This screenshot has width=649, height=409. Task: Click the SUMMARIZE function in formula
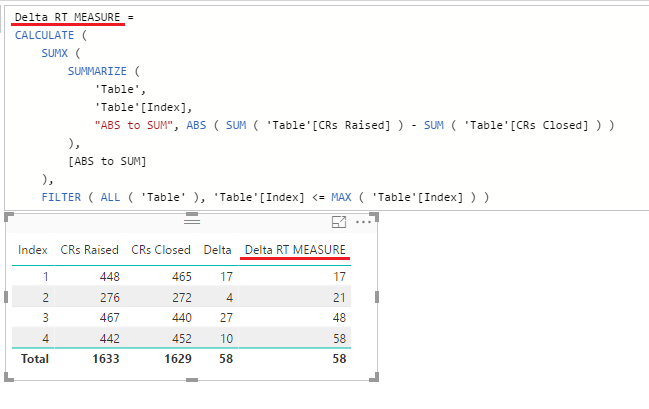point(97,71)
